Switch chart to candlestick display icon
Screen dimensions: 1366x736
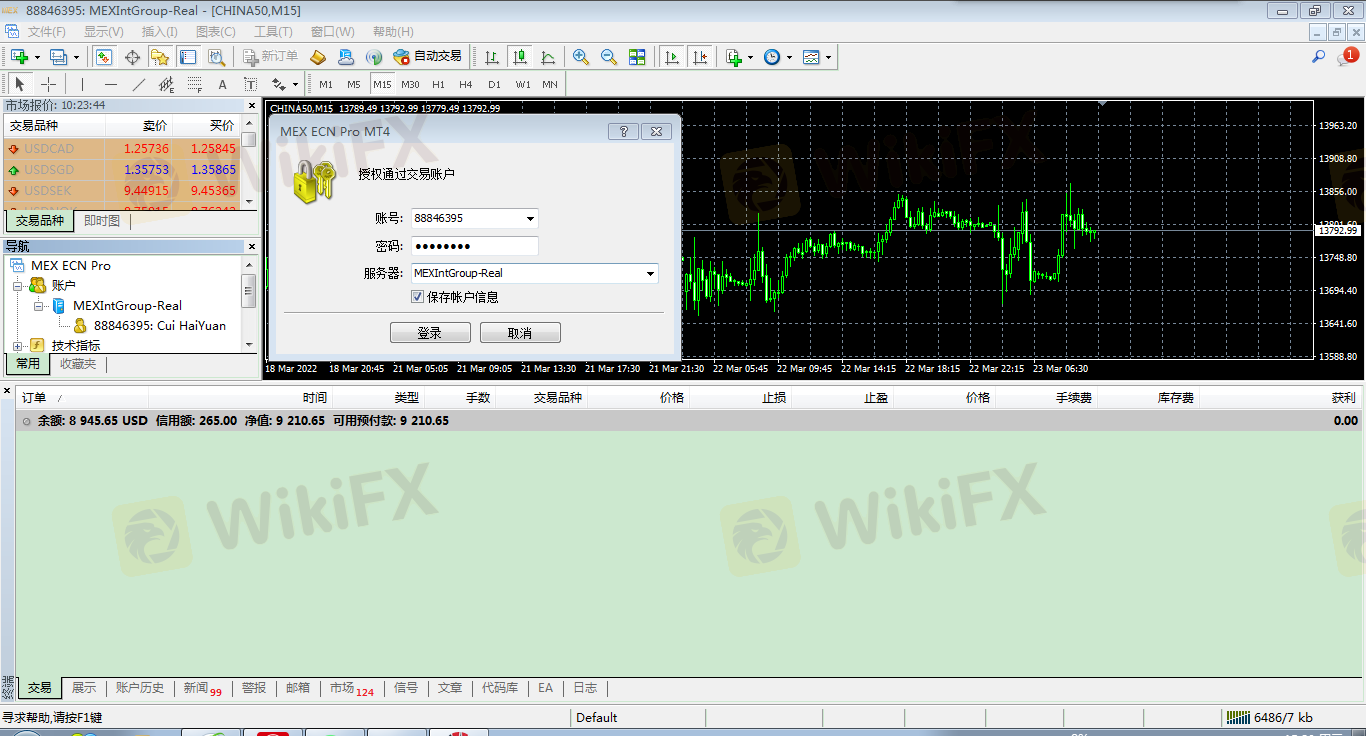click(519, 57)
